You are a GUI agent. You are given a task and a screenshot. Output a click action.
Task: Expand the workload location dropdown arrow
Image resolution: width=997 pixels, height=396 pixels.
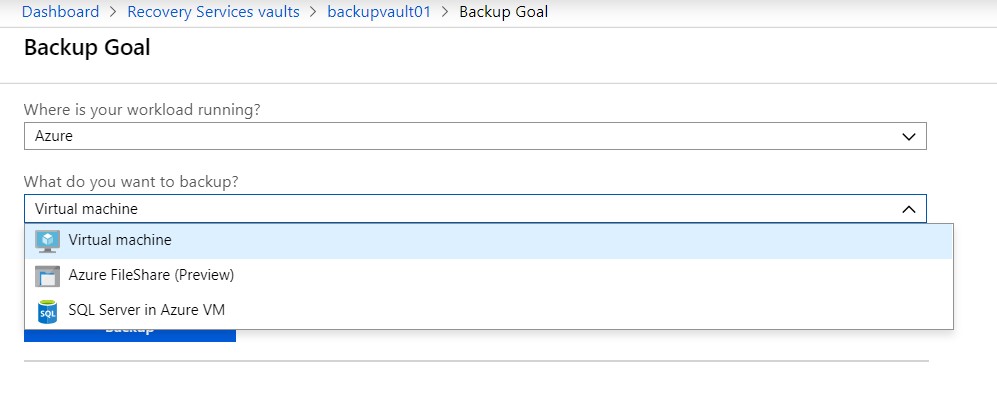tap(909, 137)
